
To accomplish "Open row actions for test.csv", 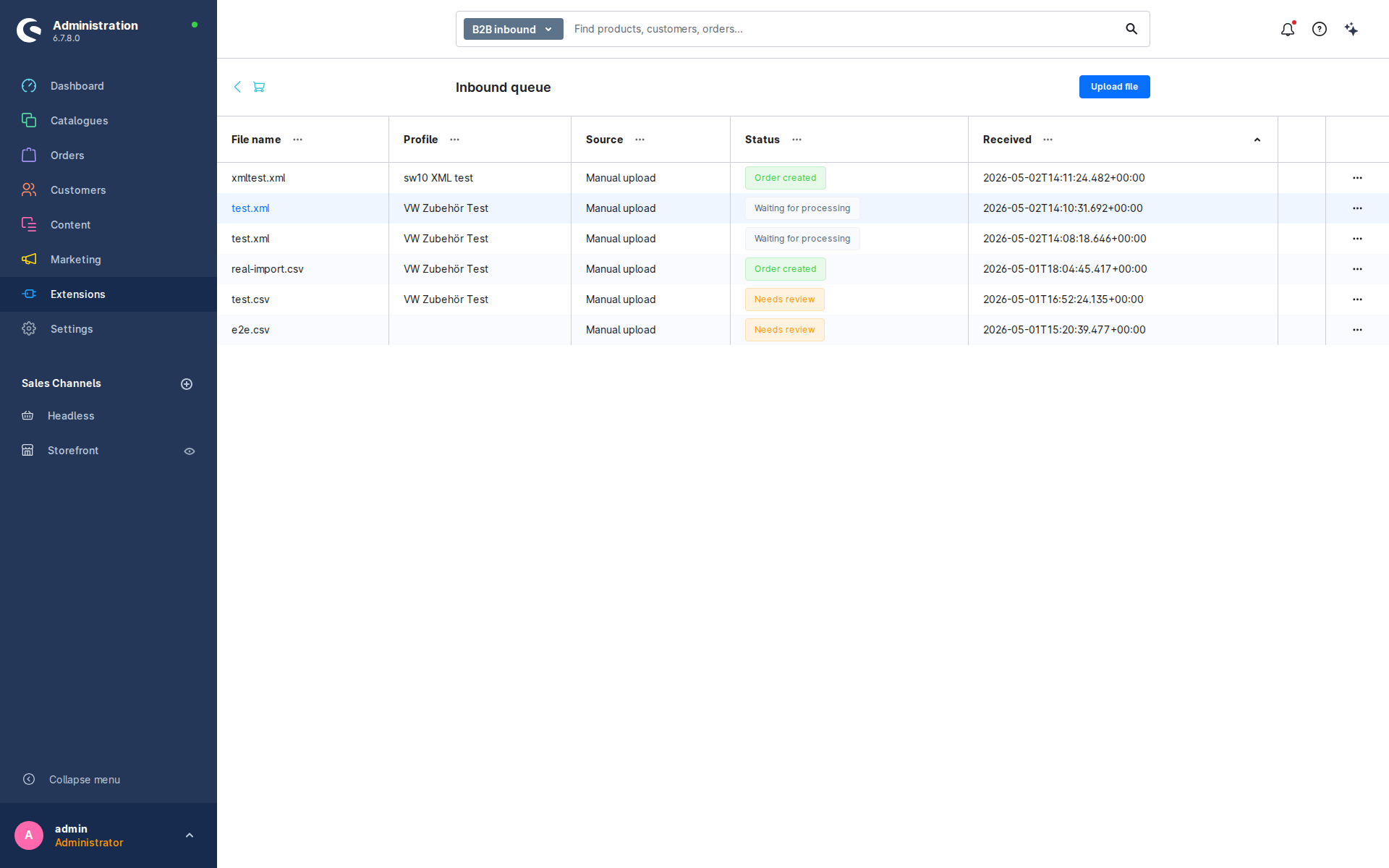I will coord(1357,299).
